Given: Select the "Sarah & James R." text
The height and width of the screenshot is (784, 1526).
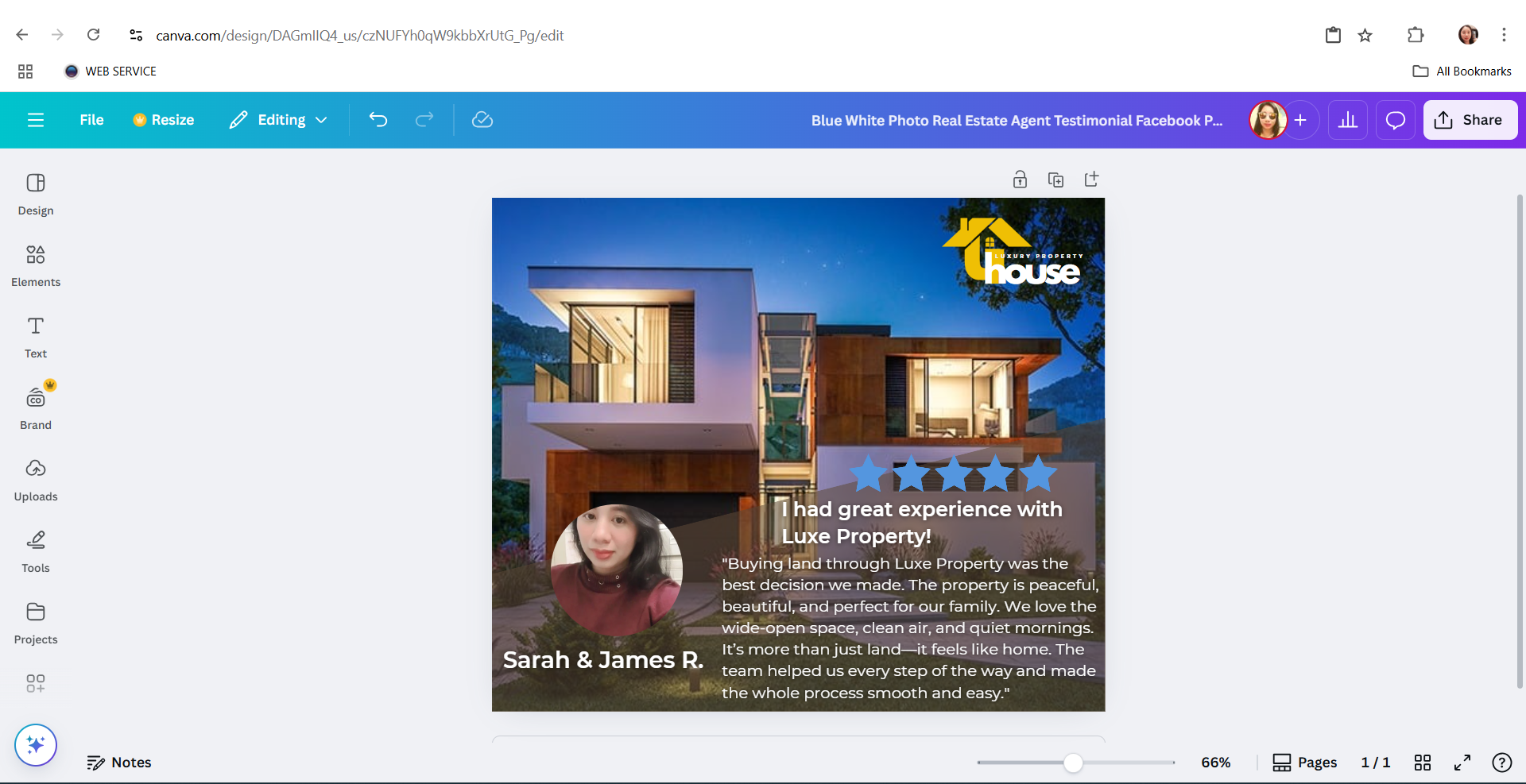Looking at the screenshot, I should 603,660.
